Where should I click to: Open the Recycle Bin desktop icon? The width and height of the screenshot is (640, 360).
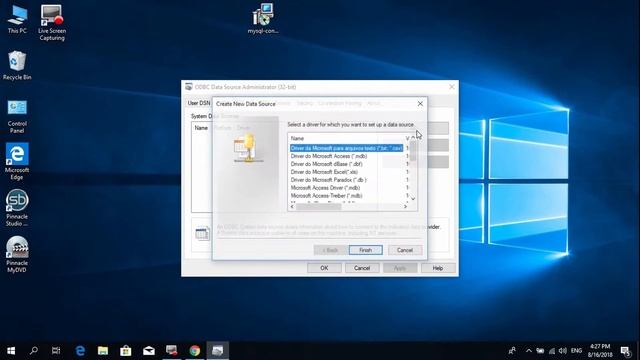[17, 65]
